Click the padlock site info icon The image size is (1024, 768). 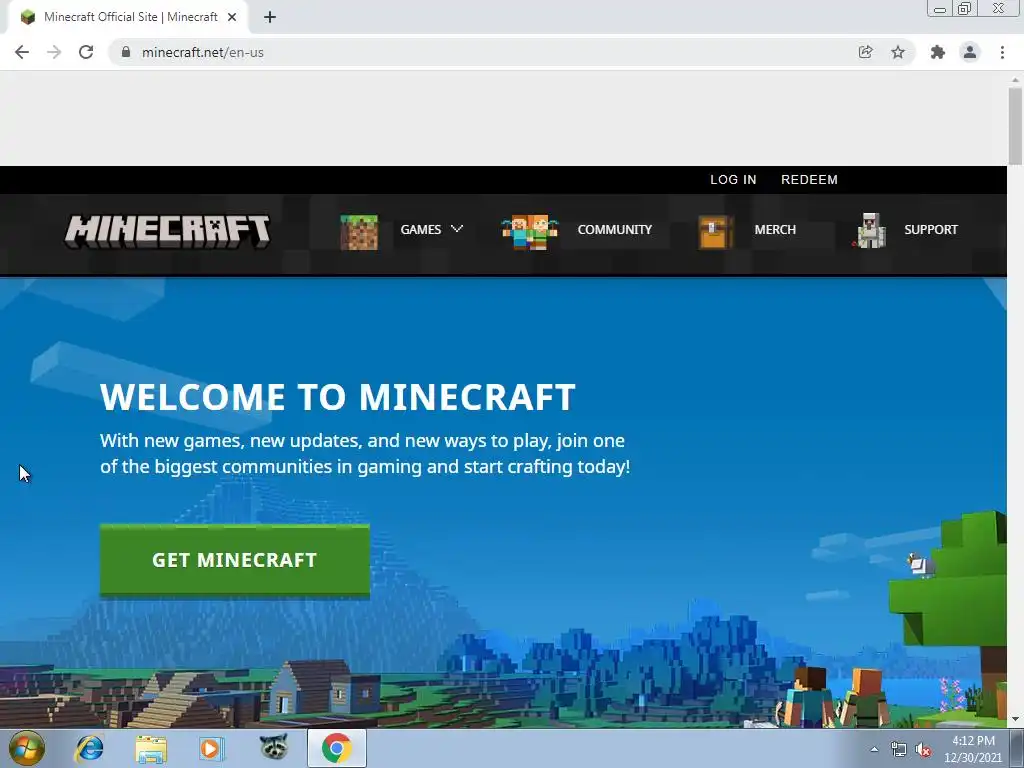126,52
